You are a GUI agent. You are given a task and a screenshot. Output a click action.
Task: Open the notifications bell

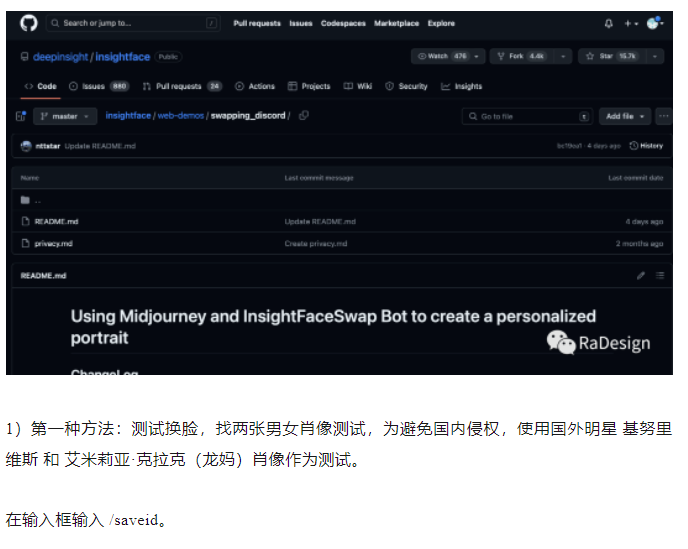pos(609,23)
